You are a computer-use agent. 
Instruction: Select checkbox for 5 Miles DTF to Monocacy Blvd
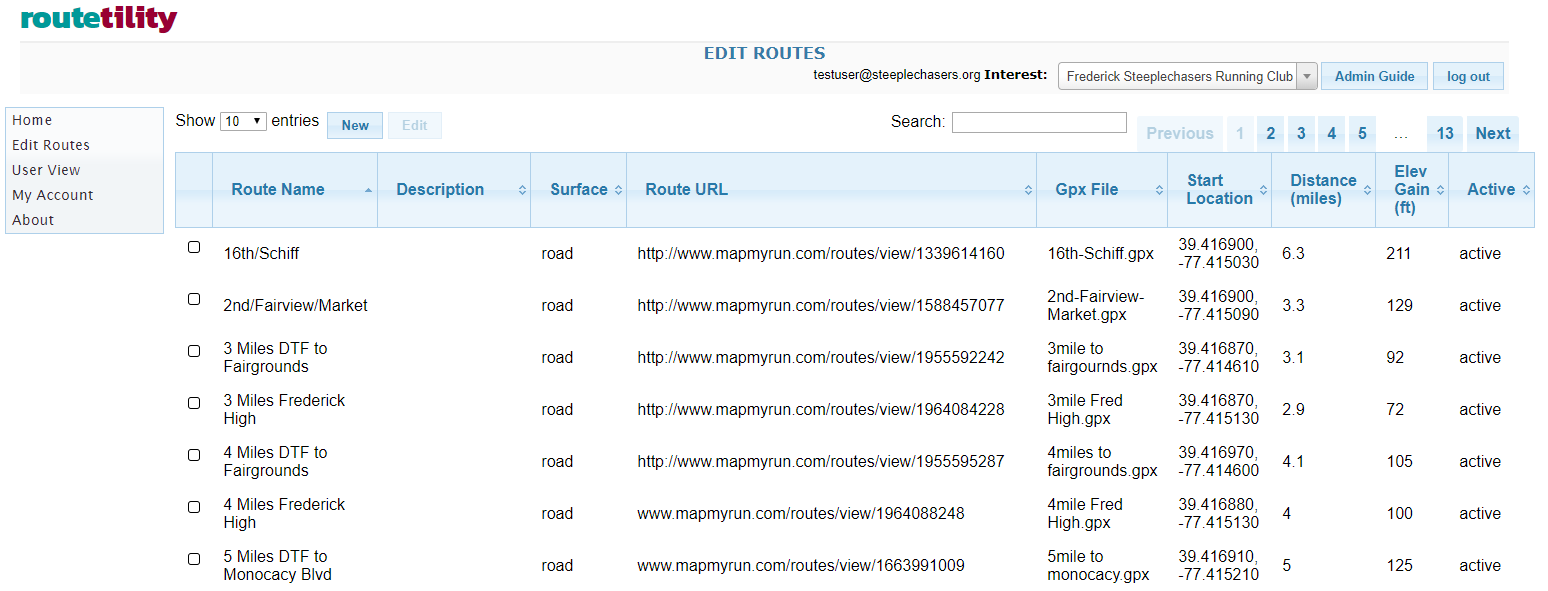tap(194, 559)
